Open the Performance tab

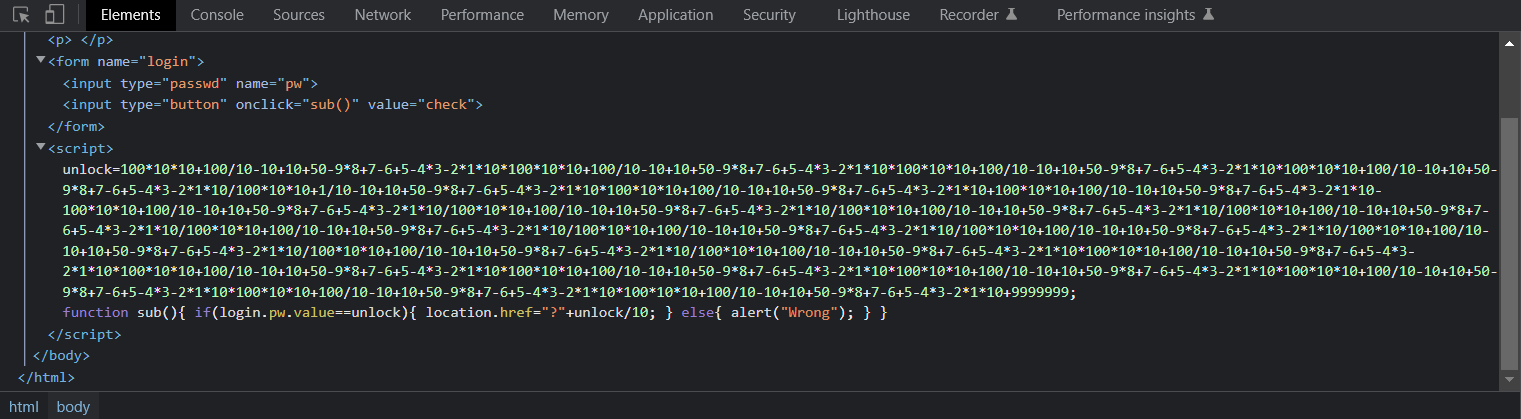pyautogui.click(x=482, y=15)
